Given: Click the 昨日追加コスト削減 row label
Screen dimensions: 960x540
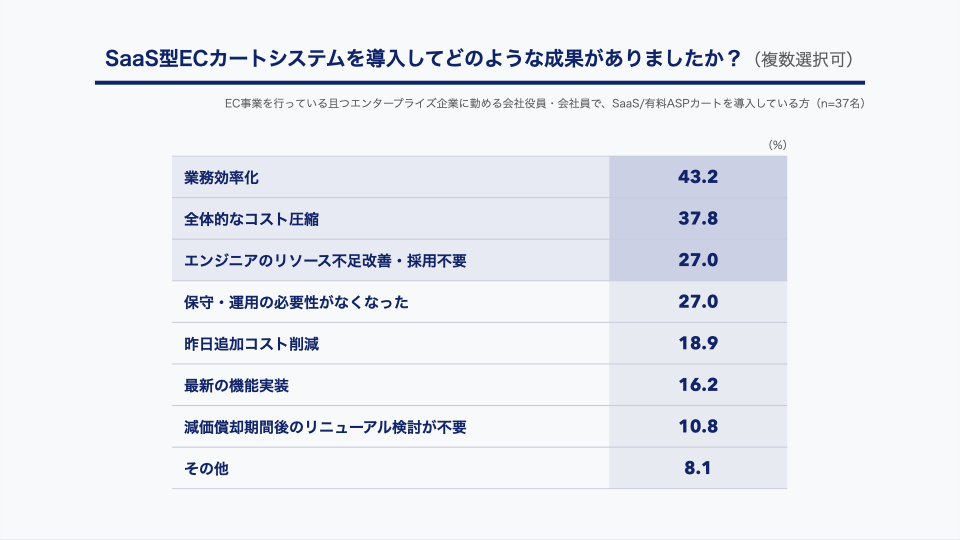Looking at the screenshot, I should pos(251,344).
